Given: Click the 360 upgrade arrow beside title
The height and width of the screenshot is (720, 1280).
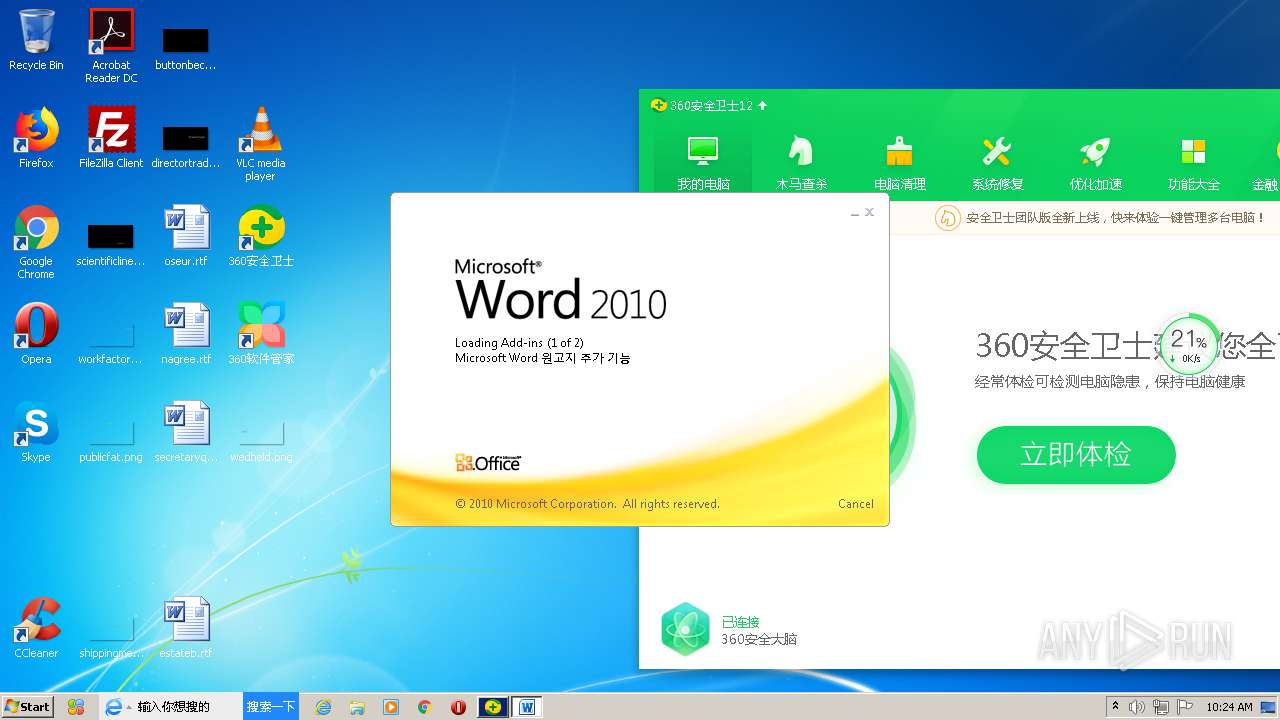Looking at the screenshot, I should 763,105.
